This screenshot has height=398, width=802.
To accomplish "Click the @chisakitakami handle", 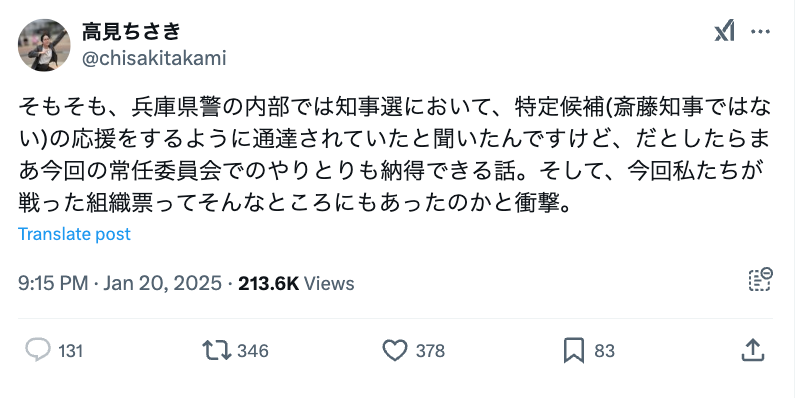I will pyautogui.click(x=154, y=58).
